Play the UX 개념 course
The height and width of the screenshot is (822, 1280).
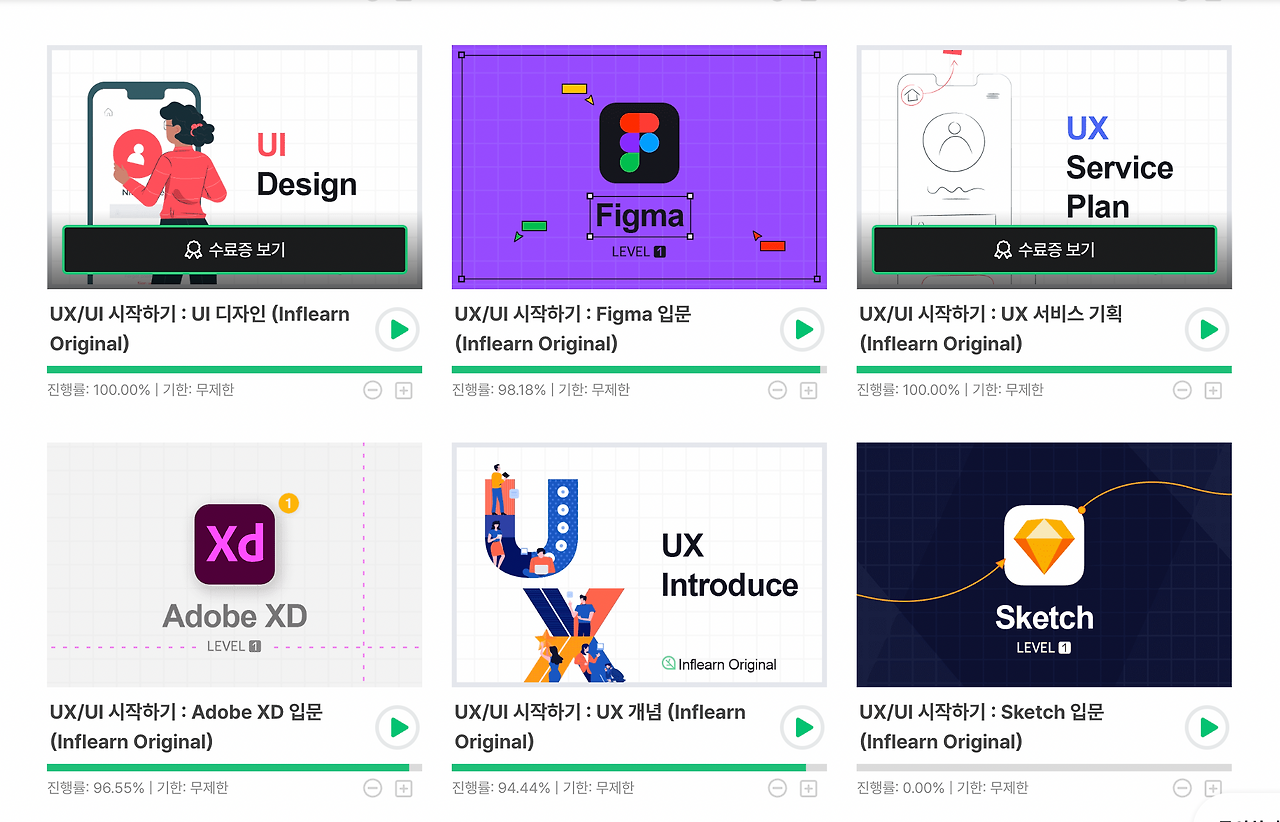coord(803,727)
